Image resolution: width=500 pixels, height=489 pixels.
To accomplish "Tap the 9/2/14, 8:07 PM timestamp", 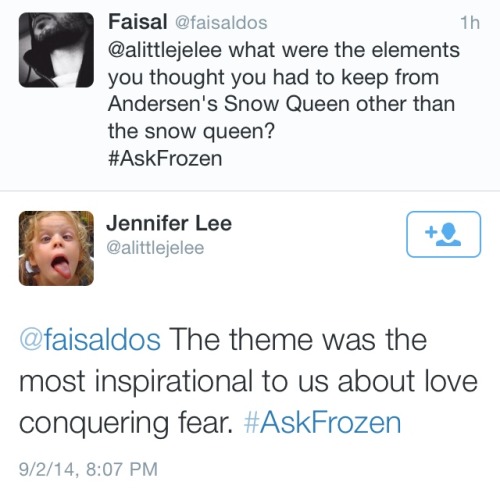I will coord(88,469).
